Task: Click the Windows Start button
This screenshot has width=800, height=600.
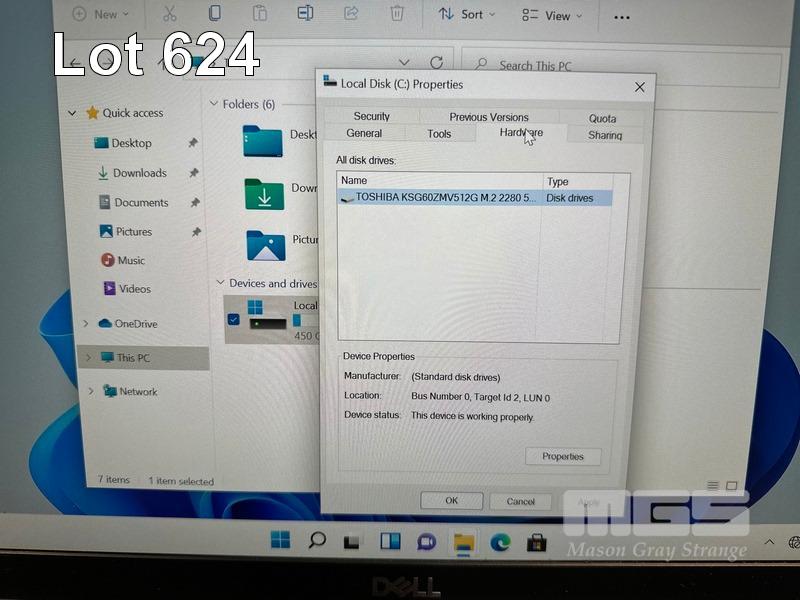Action: click(x=280, y=541)
